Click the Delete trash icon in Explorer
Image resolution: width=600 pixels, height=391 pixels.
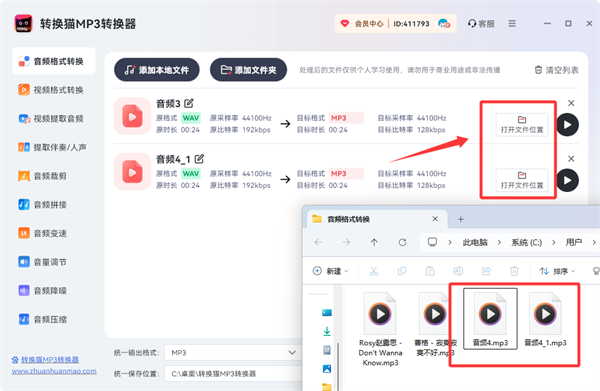point(514,271)
